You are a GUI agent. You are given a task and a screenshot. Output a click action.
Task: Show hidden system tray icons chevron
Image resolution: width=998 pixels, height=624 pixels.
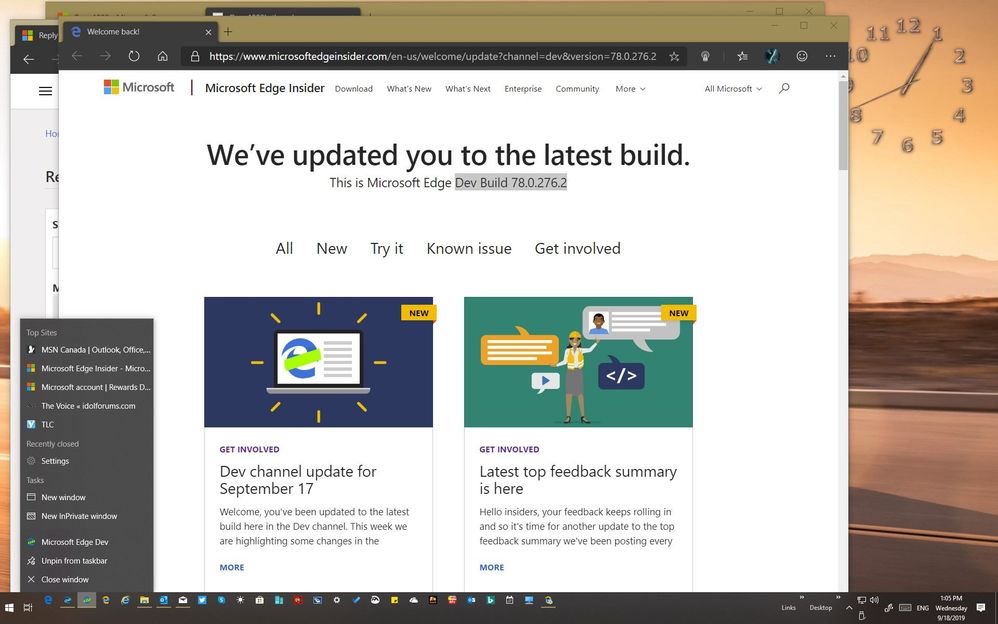tap(849, 607)
